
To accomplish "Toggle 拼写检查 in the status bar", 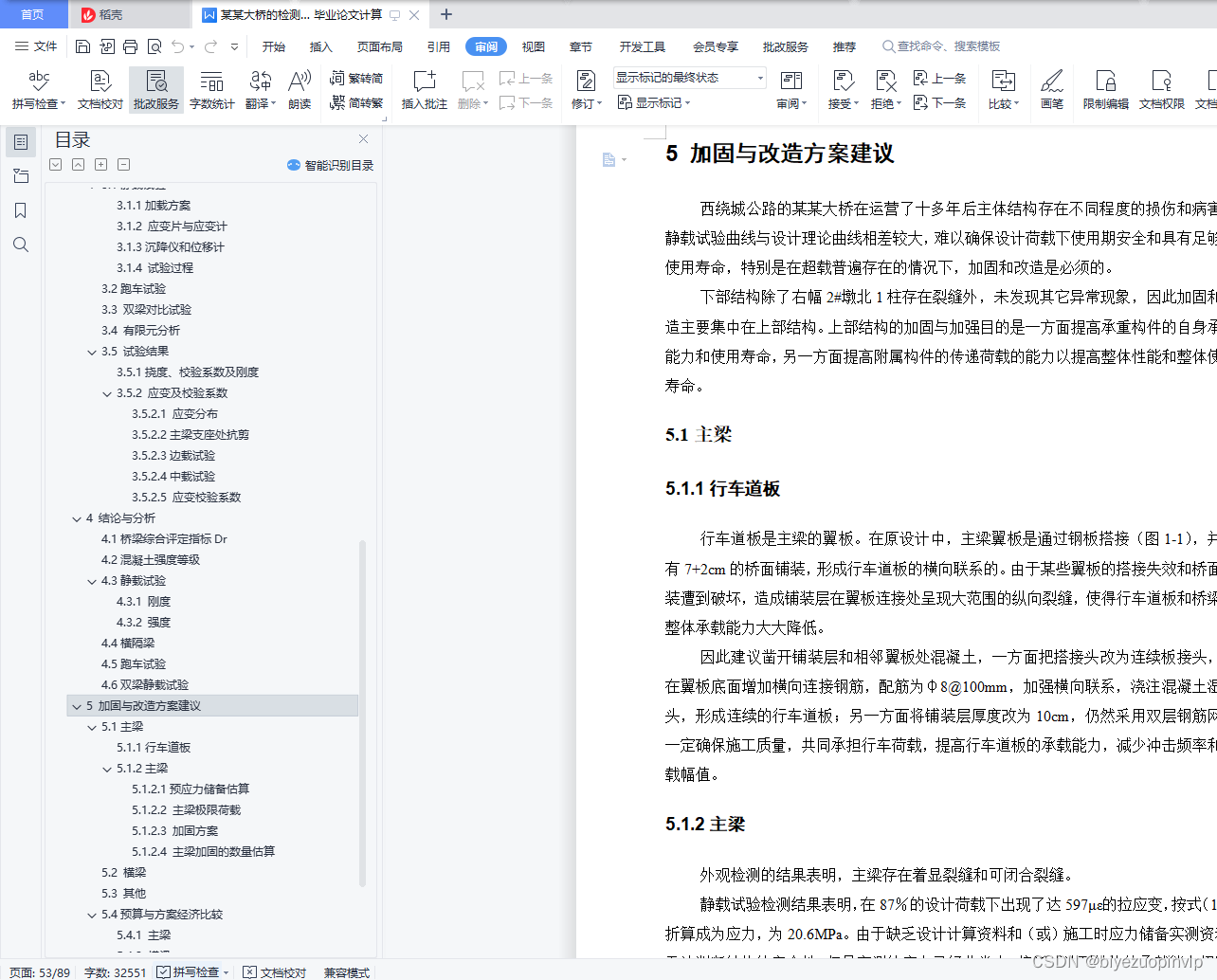I will coord(194,971).
